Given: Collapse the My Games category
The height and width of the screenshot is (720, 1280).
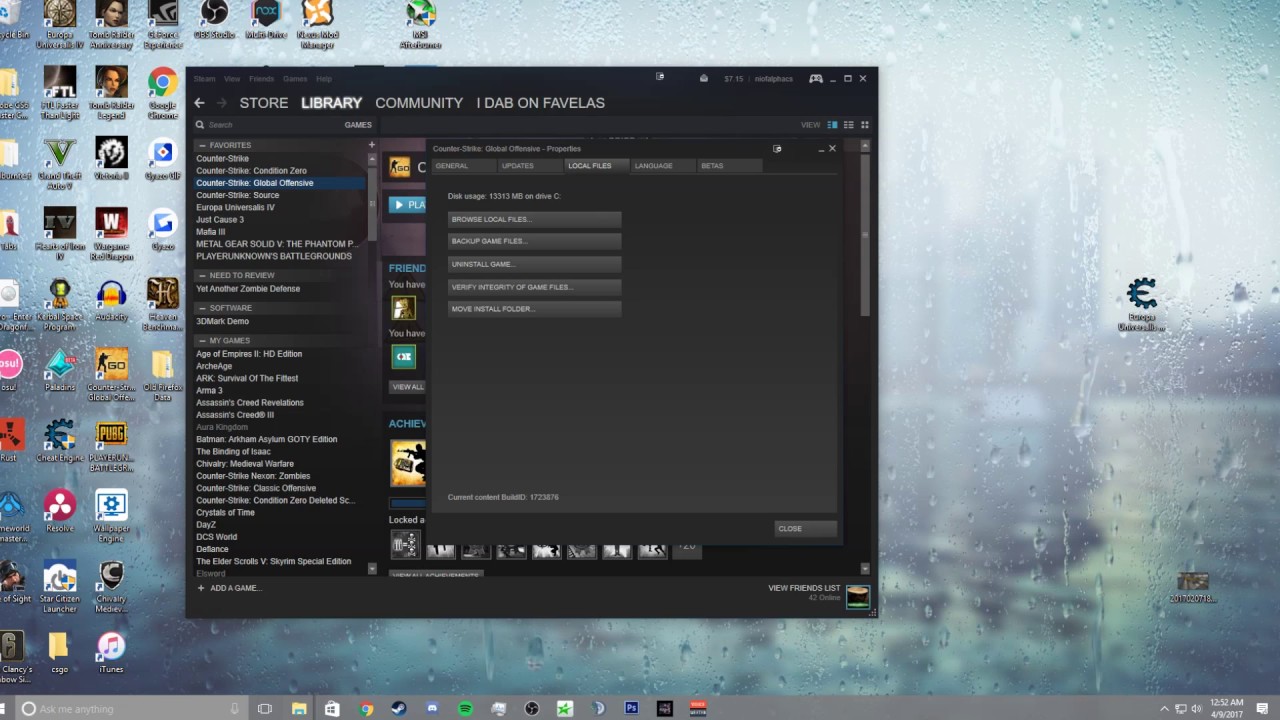Looking at the screenshot, I should point(201,341).
